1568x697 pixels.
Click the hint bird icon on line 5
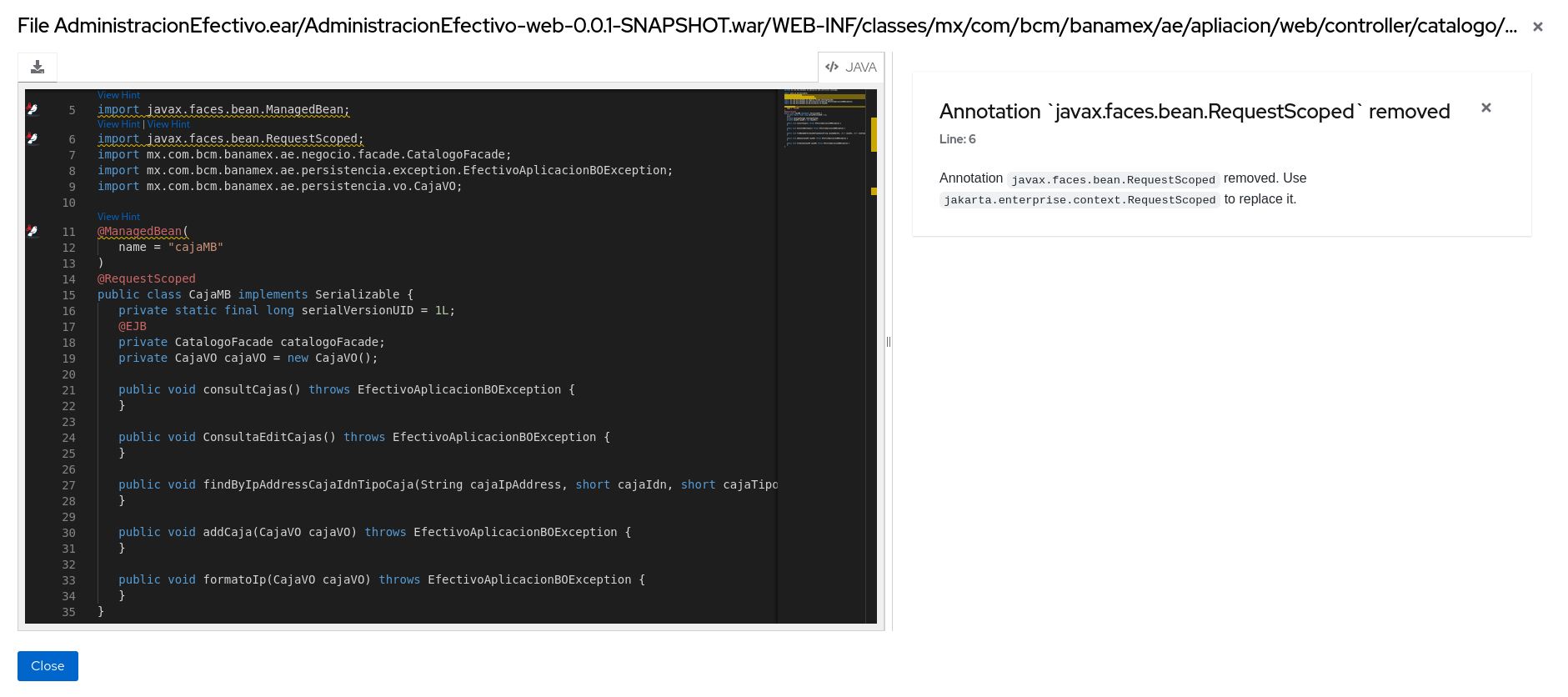33,109
